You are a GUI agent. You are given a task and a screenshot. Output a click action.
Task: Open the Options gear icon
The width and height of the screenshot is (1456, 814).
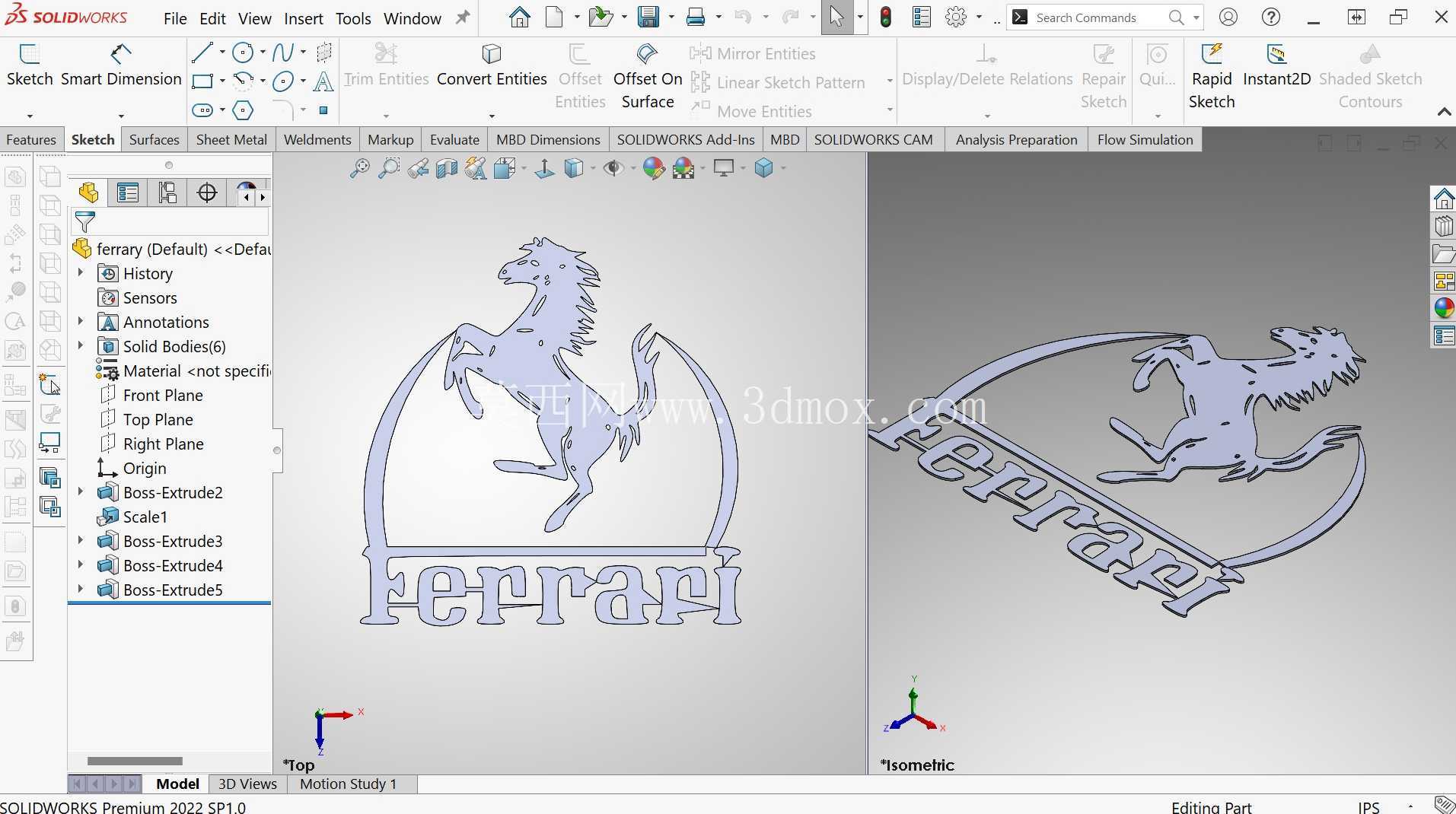click(x=956, y=17)
